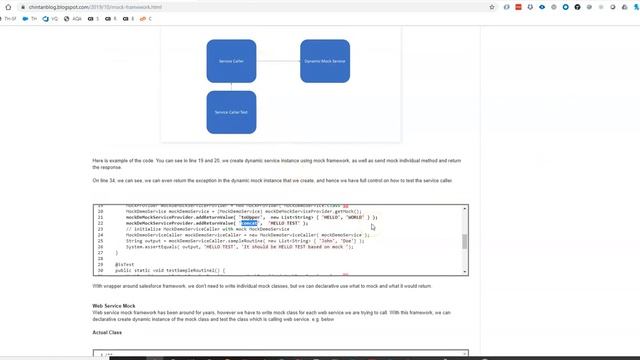Bookmark this page with the star icon

click(x=492, y=7)
